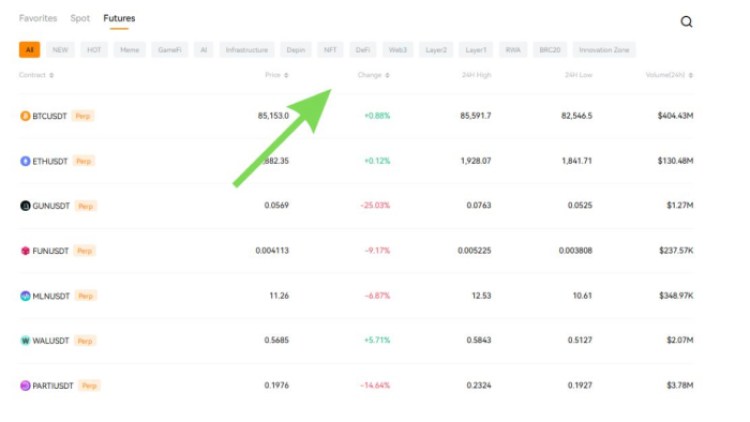The image size is (750, 422).
Task: Click the ETHUSDT Ethereum coin icon
Action: pyautogui.click(x=25, y=161)
